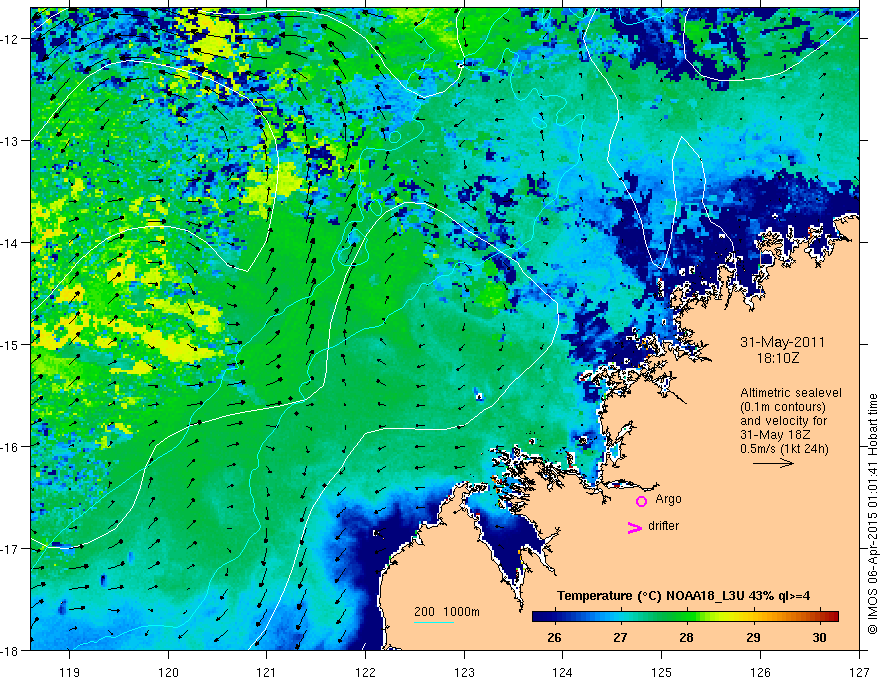Click the colorbar tick label 30
Screen dimensions: 880x680
(x=819, y=638)
